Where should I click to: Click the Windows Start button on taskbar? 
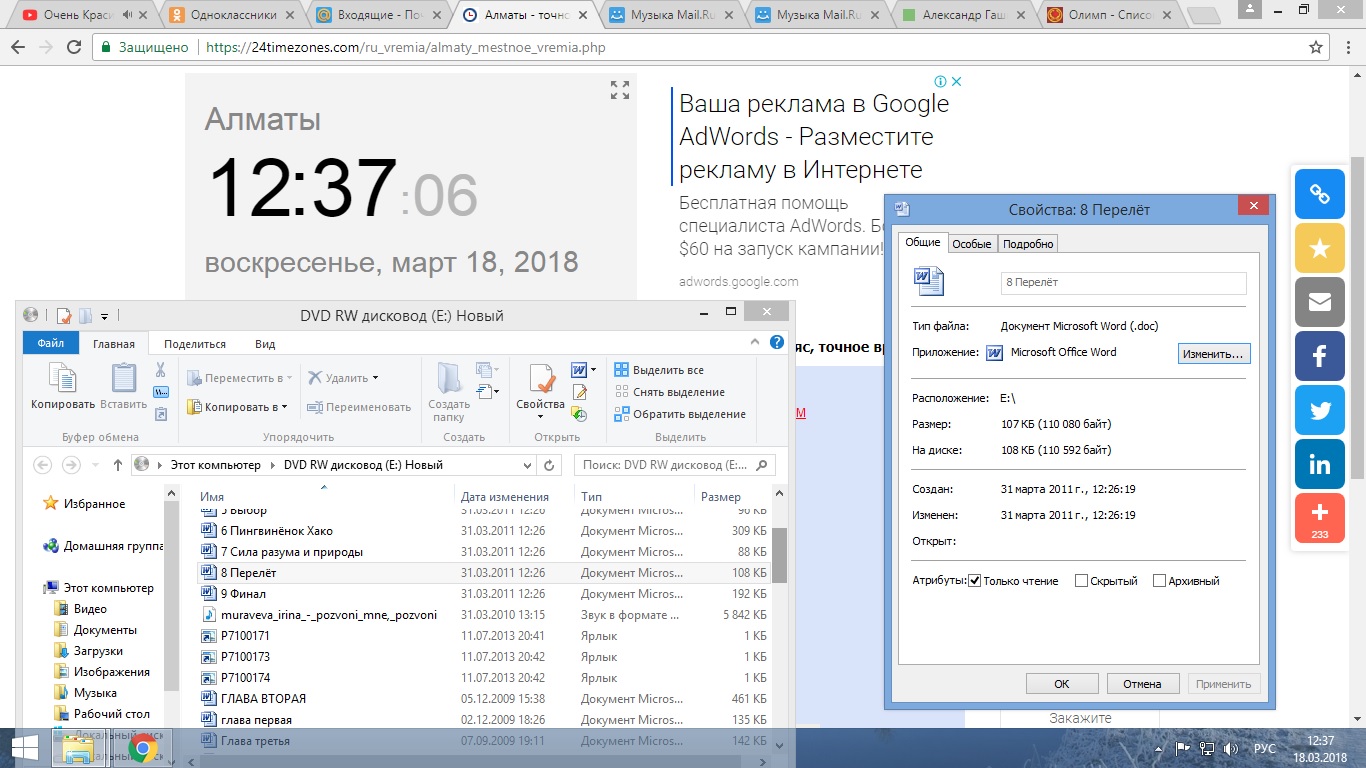[x=24, y=748]
